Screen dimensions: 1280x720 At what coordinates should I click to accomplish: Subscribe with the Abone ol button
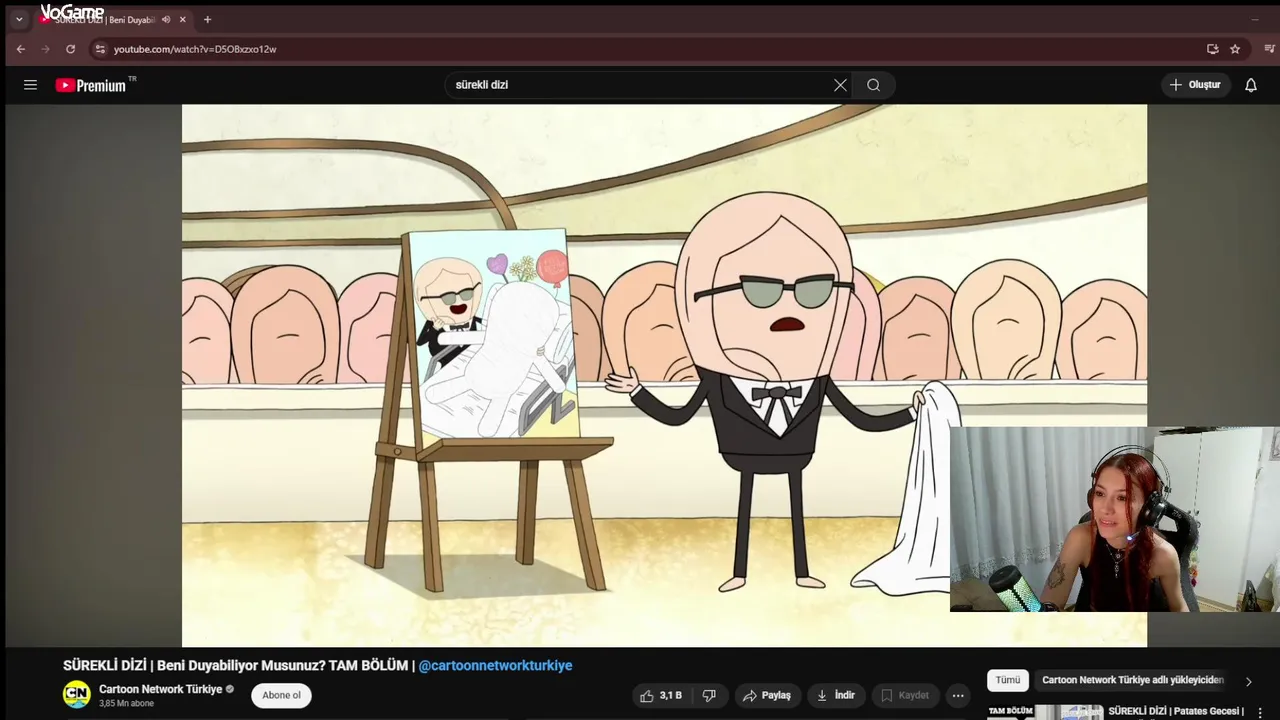(281, 695)
